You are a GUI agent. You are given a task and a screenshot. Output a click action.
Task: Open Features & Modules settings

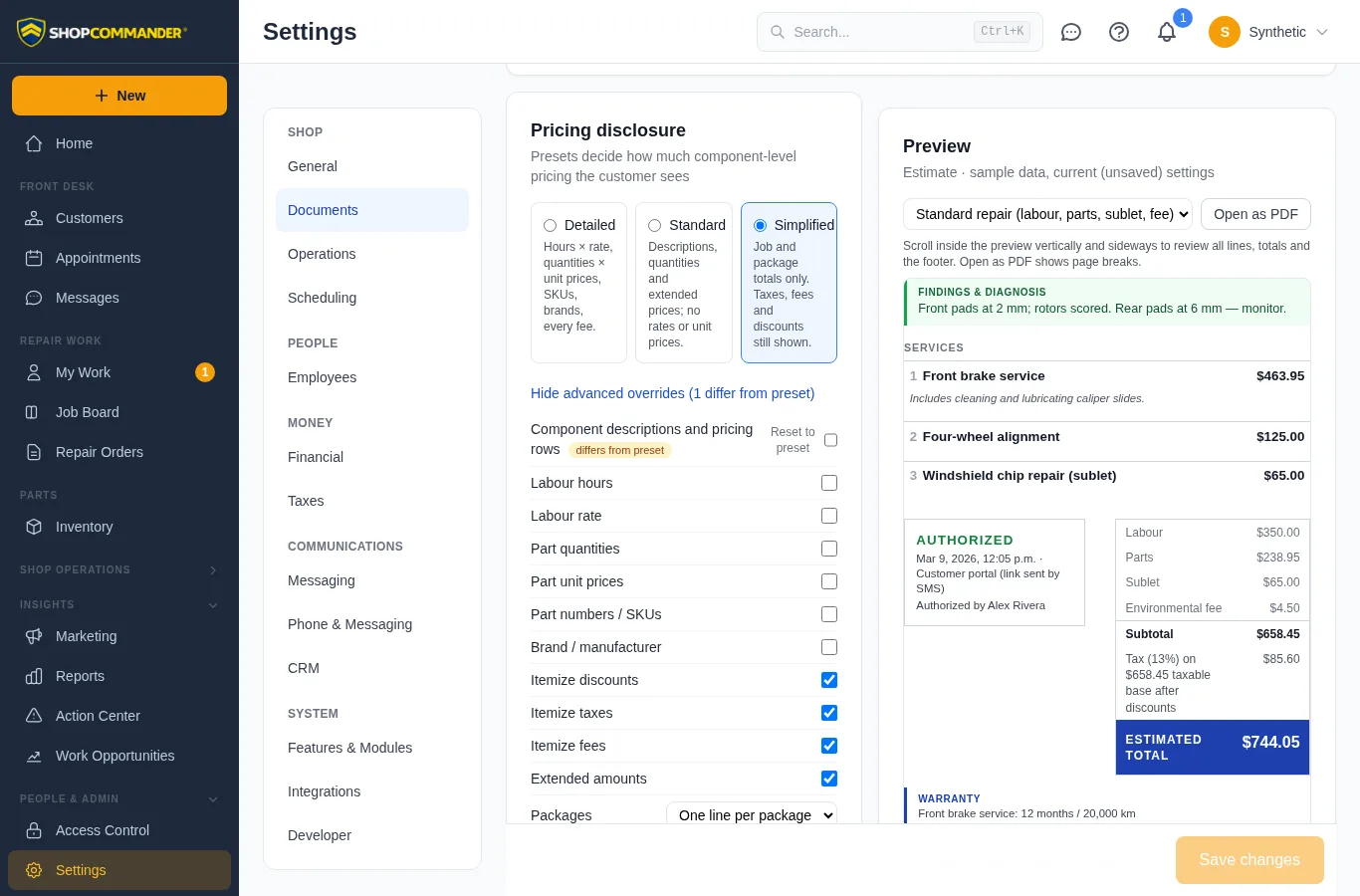point(372,748)
